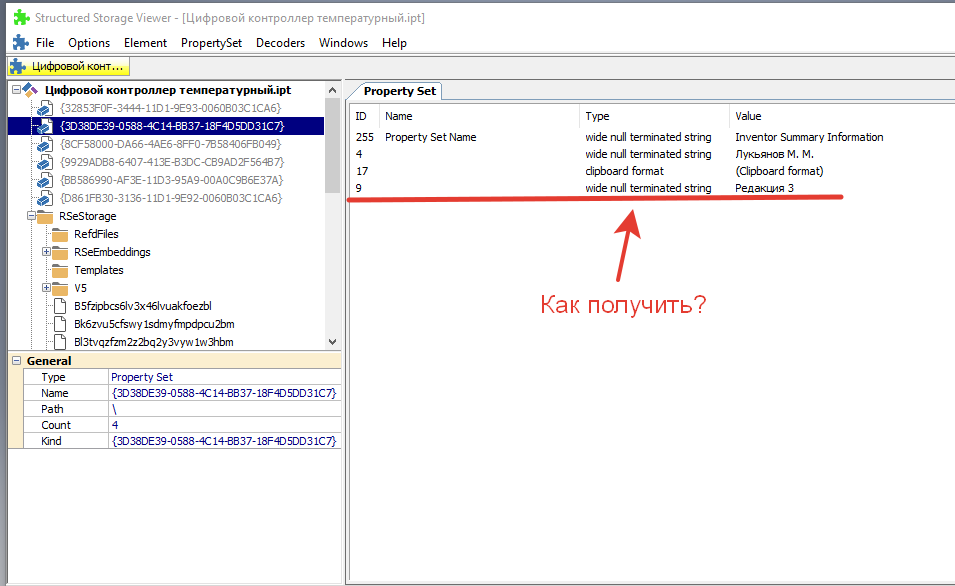Click the root .ipt file icon in tree
This screenshot has height=586, width=955.
pyautogui.click(x=30, y=90)
